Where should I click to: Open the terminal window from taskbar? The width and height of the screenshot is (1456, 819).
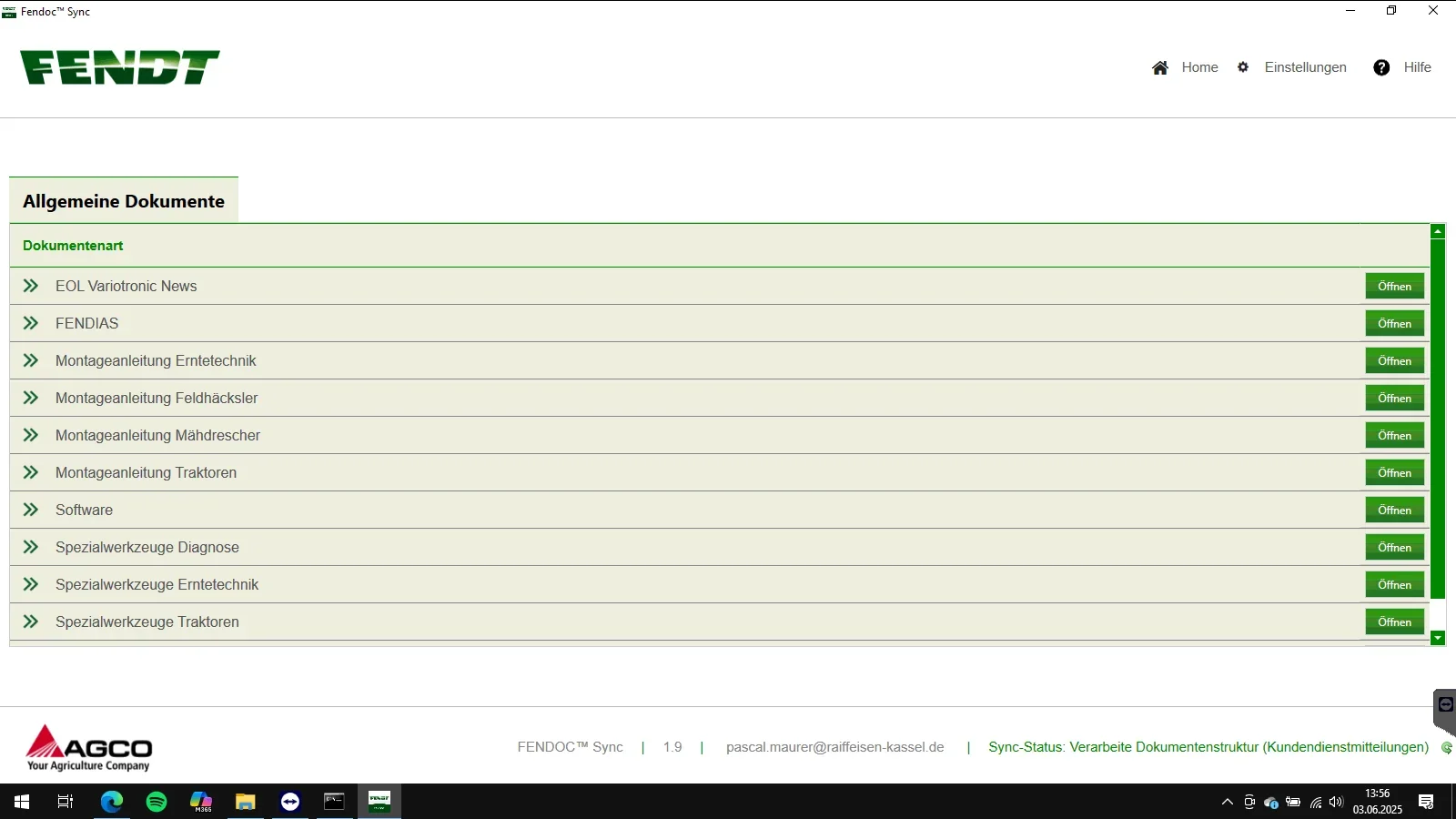point(335,802)
